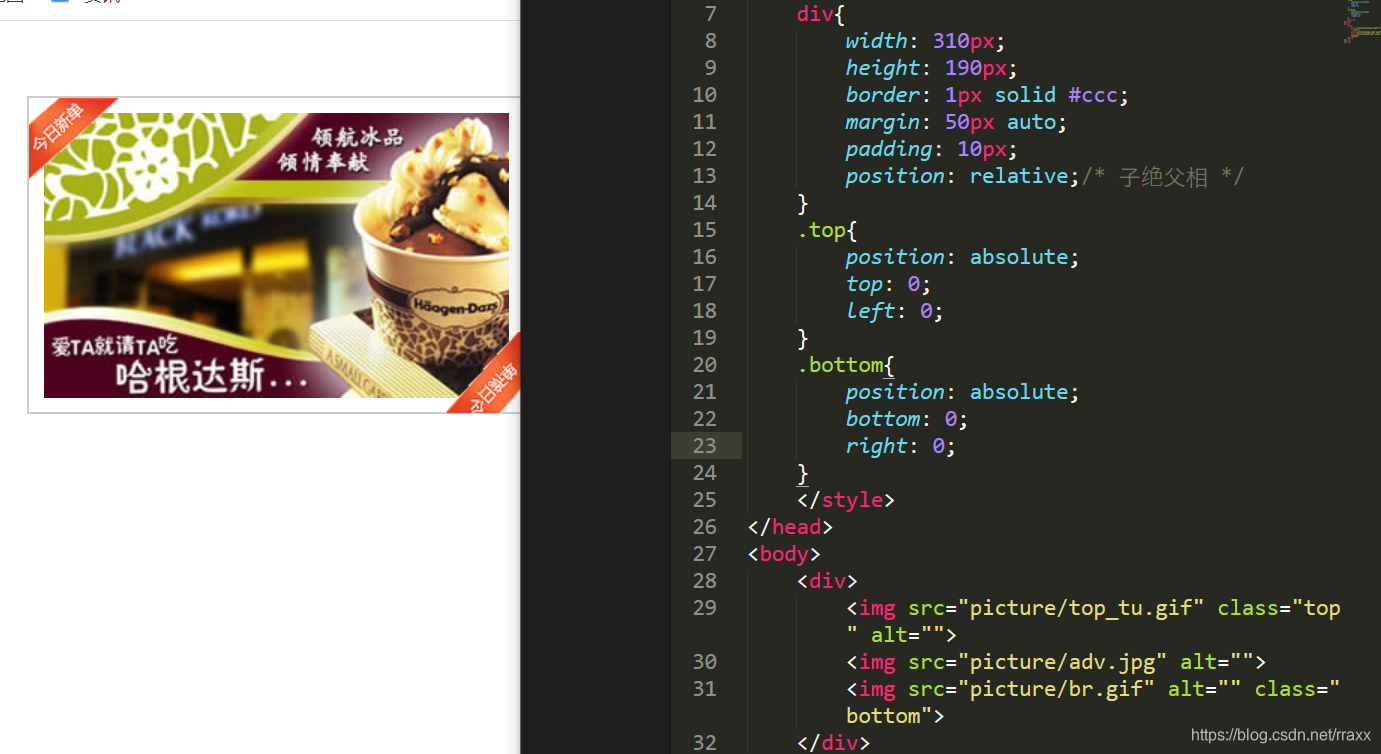The width and height of the screenshot is (1381, 754).
Task: Click the closing '</head>' tag
Action: tap(790, 527)
